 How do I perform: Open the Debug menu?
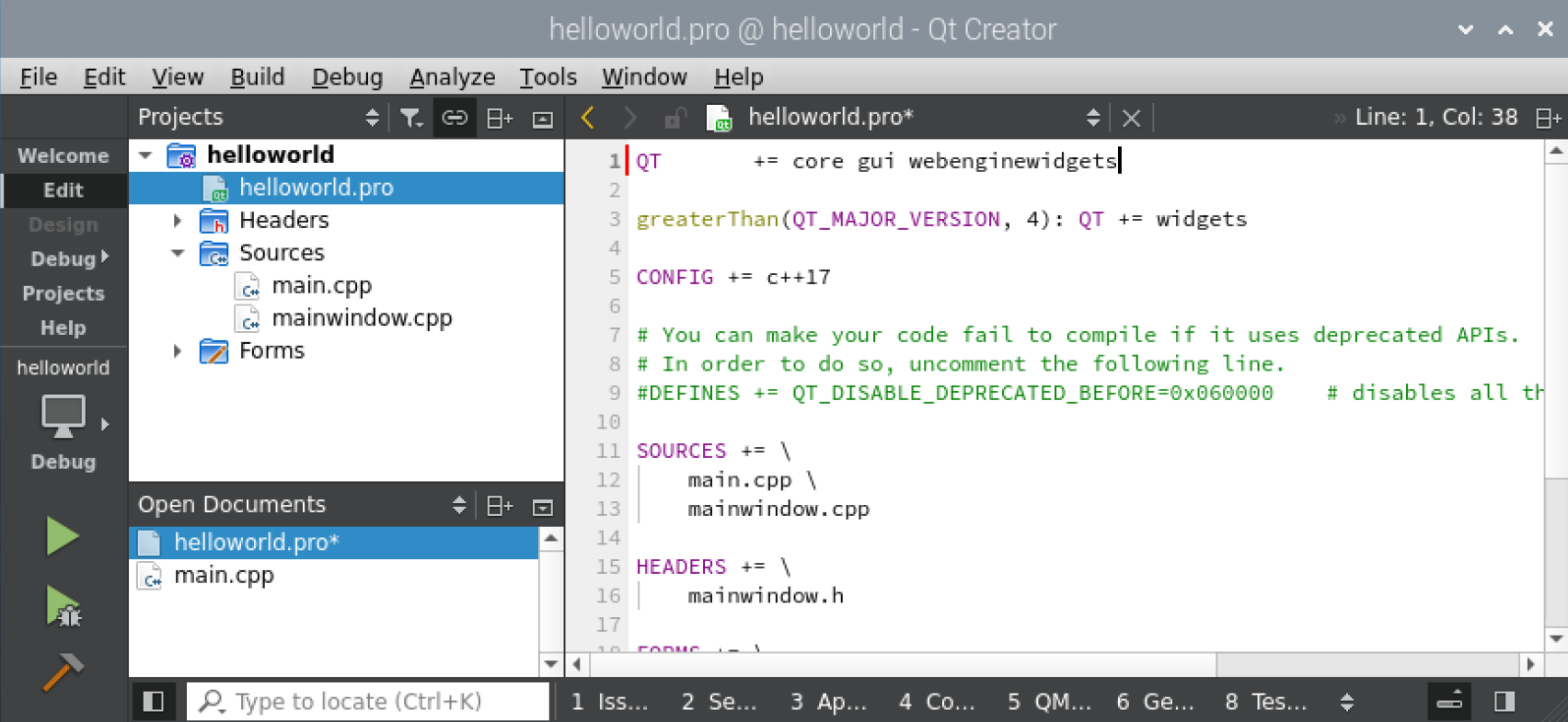[347, 77]
